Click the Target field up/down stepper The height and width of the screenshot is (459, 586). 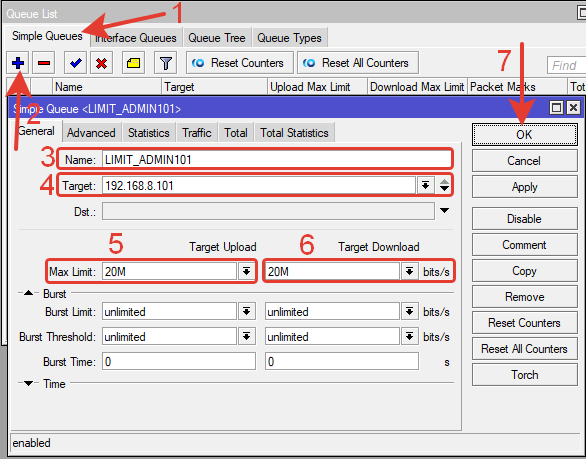coord(444,185)
